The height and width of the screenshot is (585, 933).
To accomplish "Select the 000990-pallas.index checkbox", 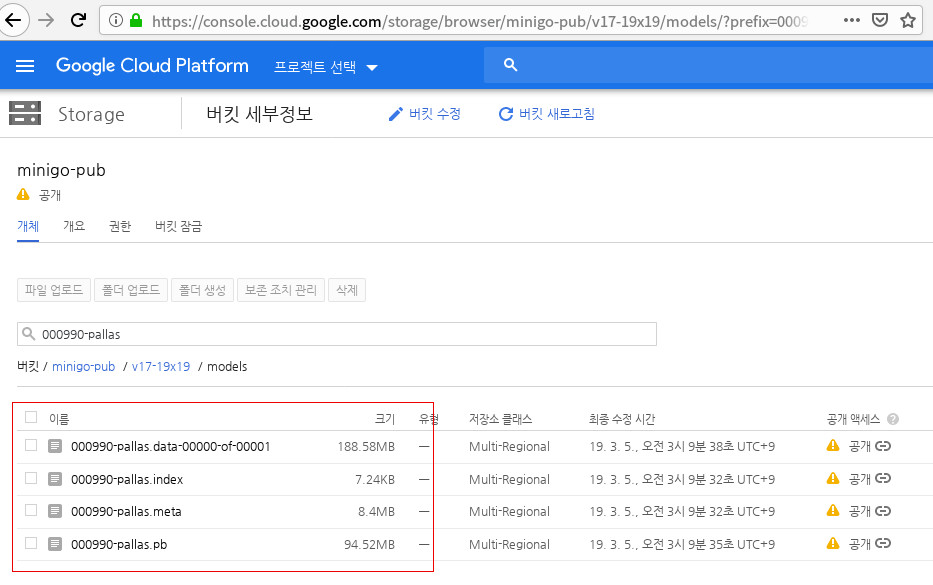I will pyautogui.click(x=31, y=478).
